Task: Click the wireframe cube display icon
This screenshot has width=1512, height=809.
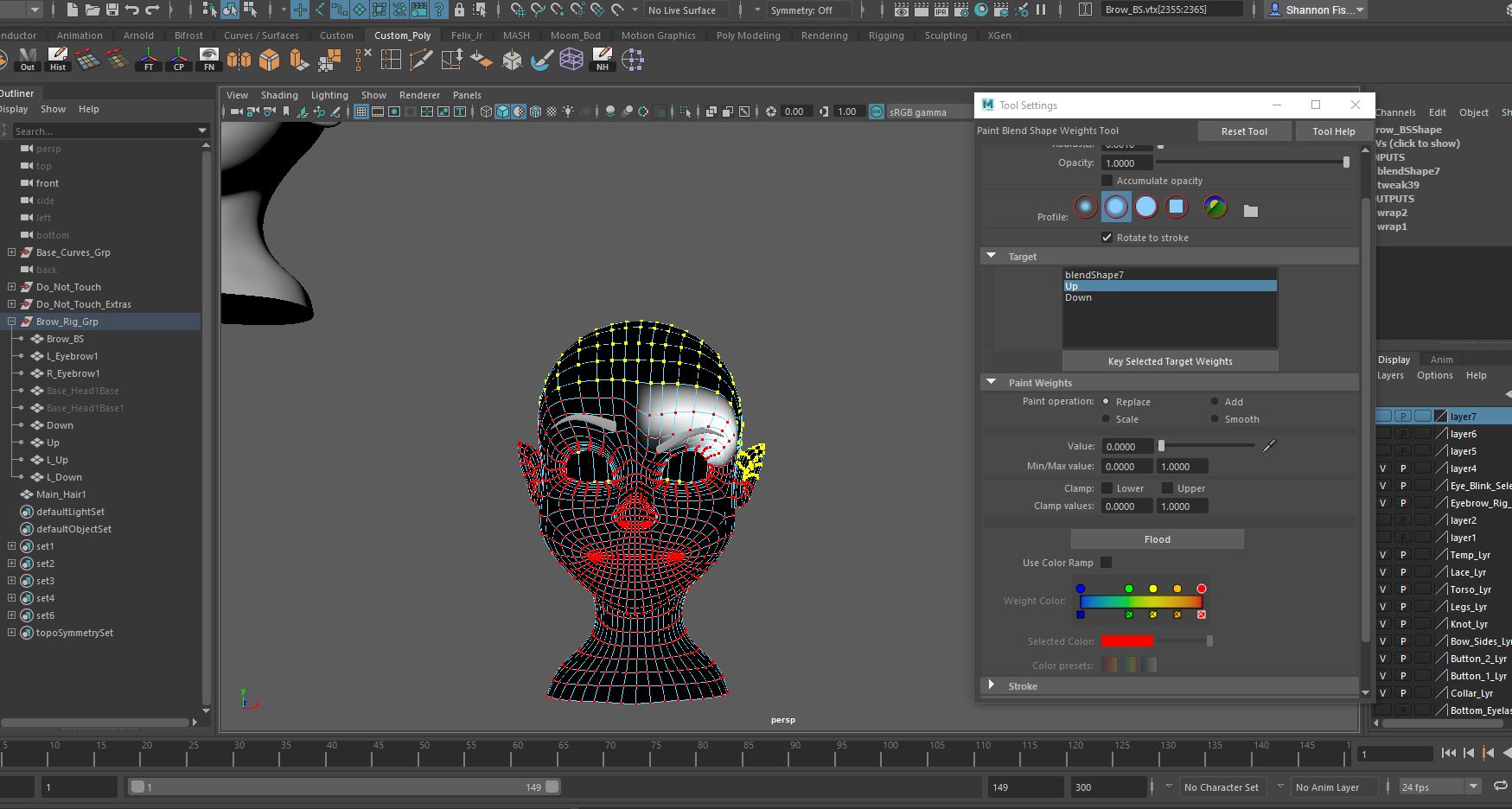Action: [x=486, y=111]
